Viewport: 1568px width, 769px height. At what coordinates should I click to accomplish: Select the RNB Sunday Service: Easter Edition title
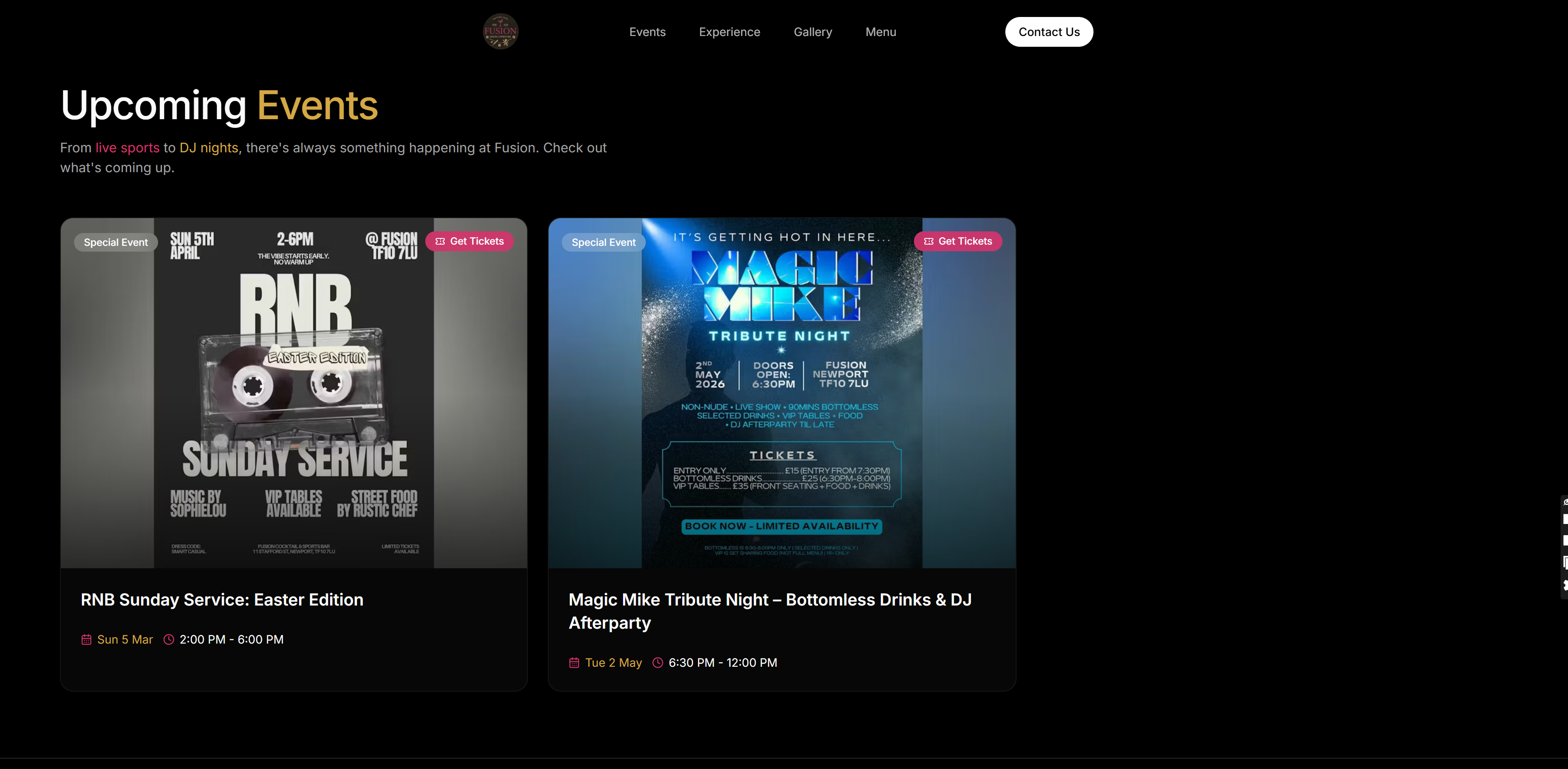click(222, 600)
